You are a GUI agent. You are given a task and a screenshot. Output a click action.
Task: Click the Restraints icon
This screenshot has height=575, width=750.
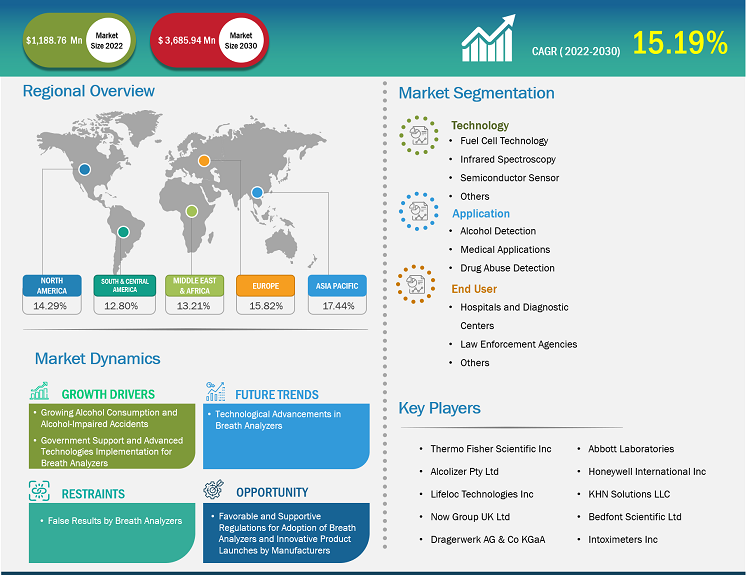coord(40,491)
